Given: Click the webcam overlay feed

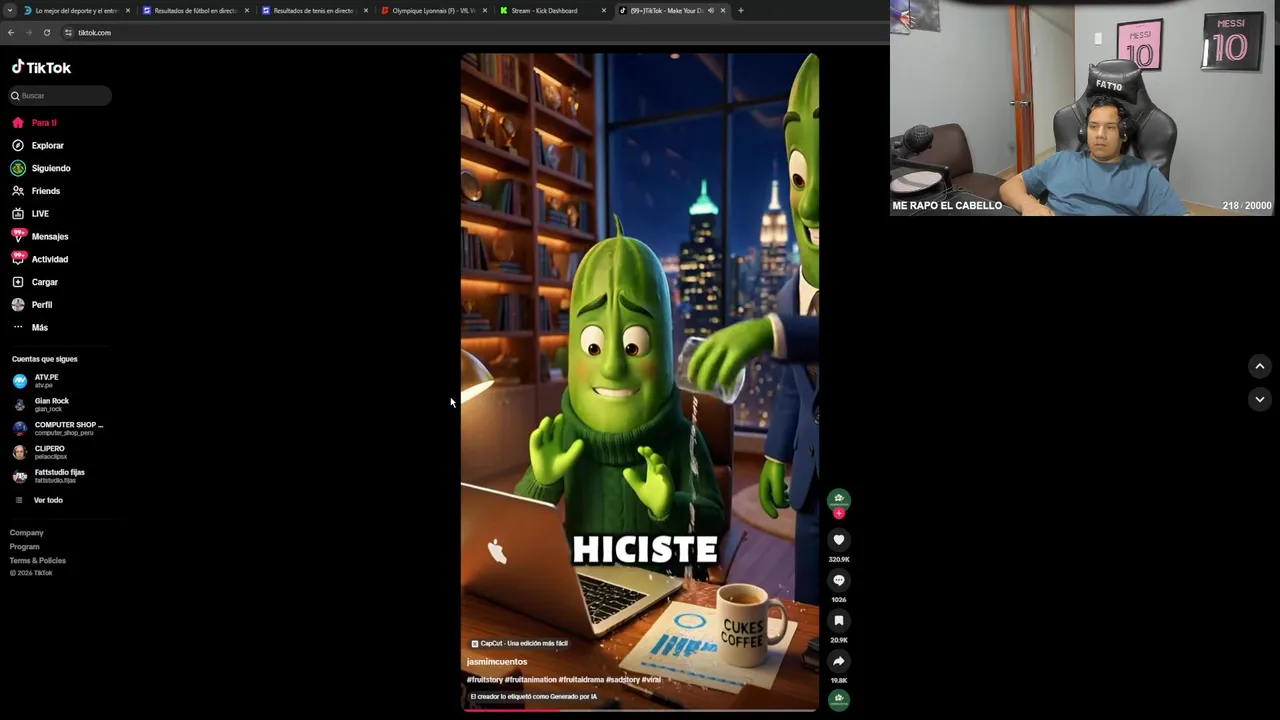Looking at the screenshot, I should (x=1083, y=108).
